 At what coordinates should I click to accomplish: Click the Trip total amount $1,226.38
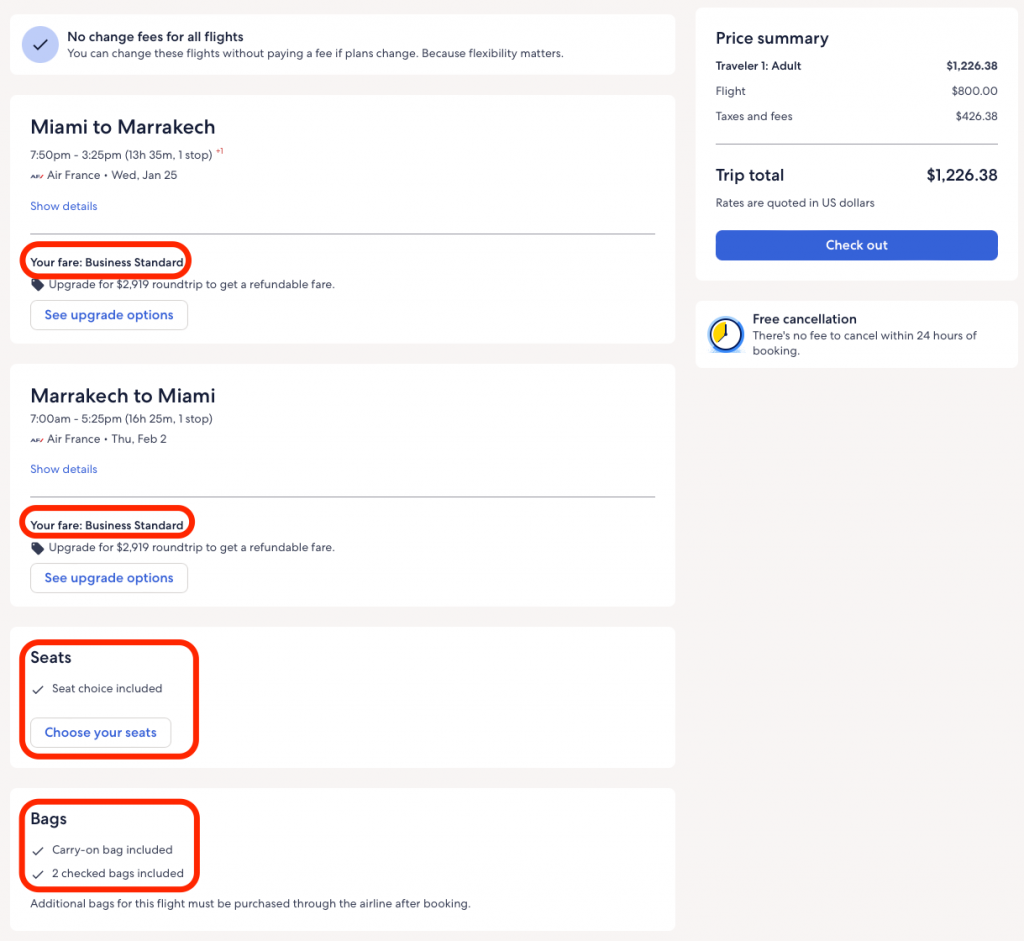961,175
